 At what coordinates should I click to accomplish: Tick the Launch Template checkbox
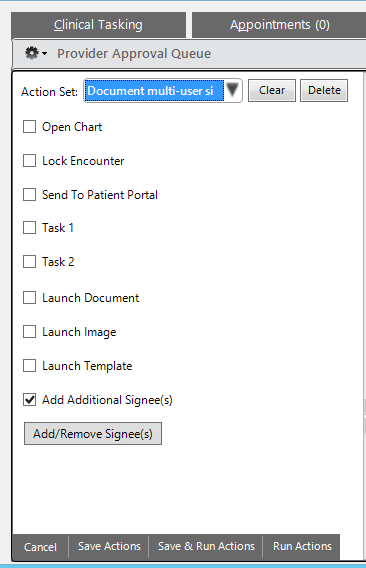point(29,366)
